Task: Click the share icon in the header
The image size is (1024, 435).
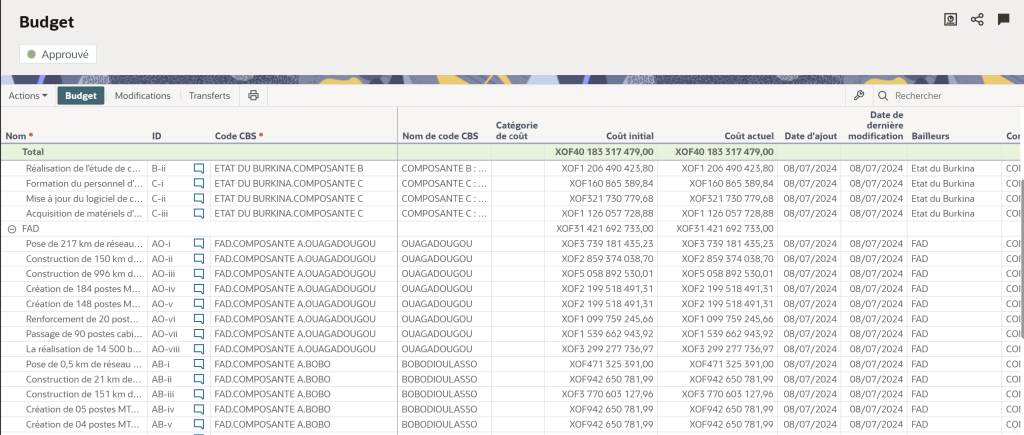Action: pyautogui.click(x=977, y=19)
